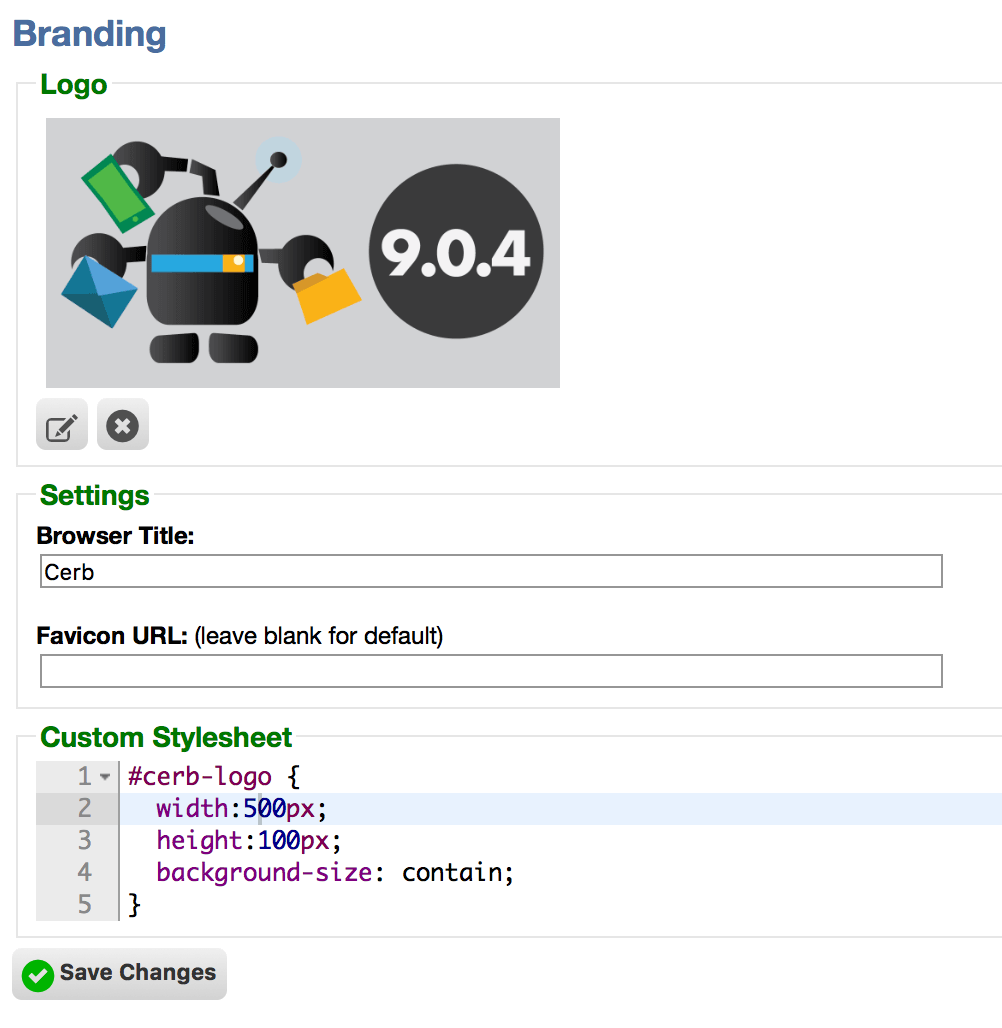Select line number 3 in the gutter
The image size is (1002, 1028).
[x=85, y=840]
